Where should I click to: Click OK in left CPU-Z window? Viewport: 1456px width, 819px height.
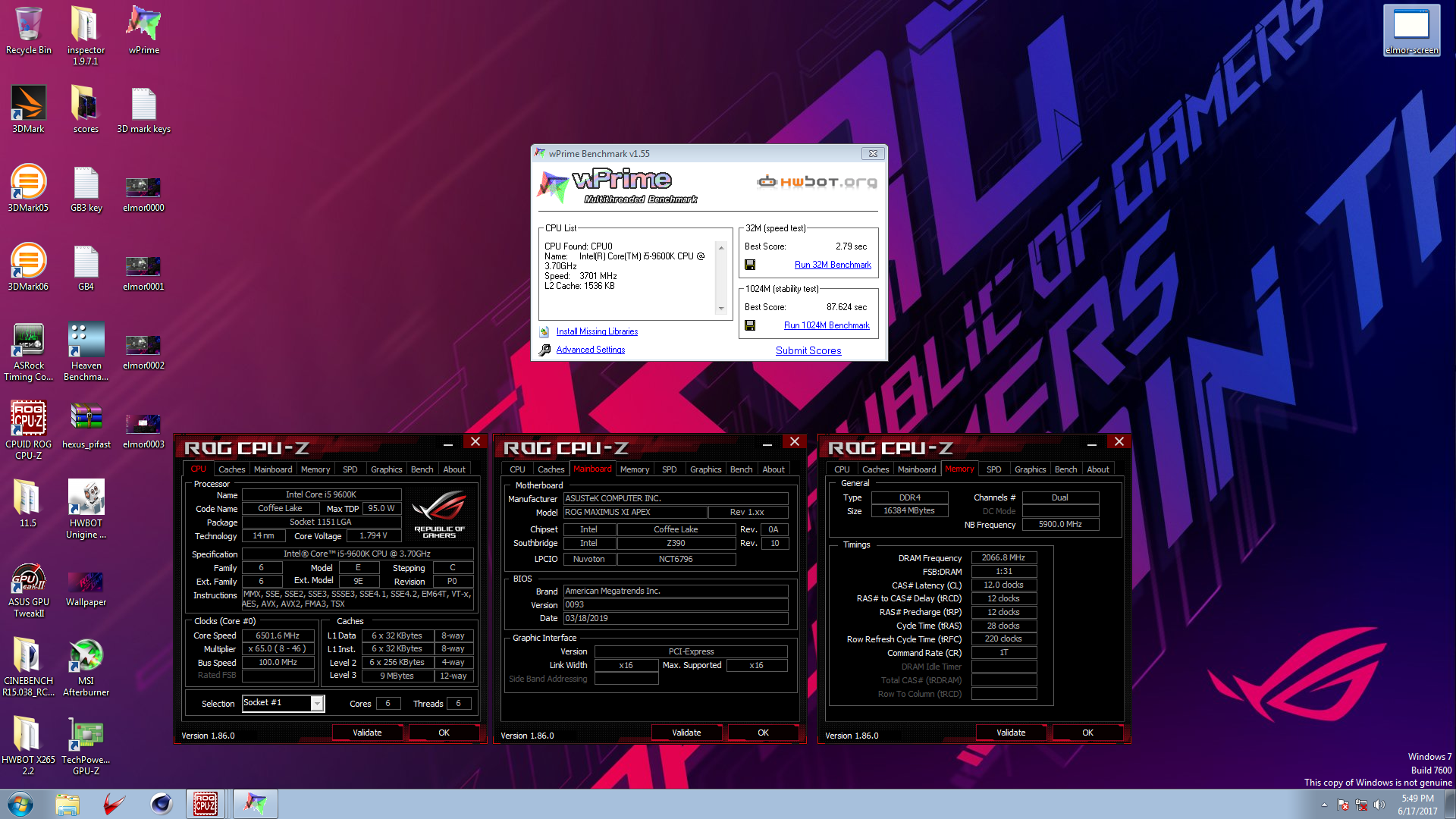444,733
